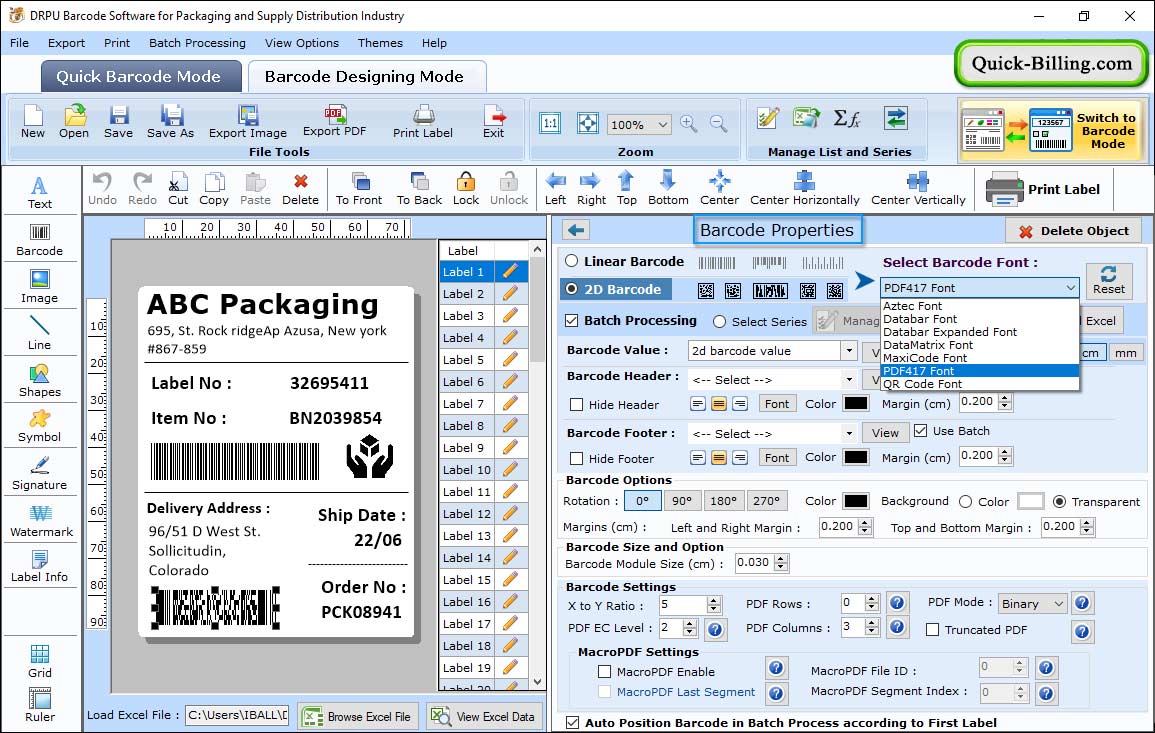Collapse the Select Barcode Font dropdown

point(1070,287)
